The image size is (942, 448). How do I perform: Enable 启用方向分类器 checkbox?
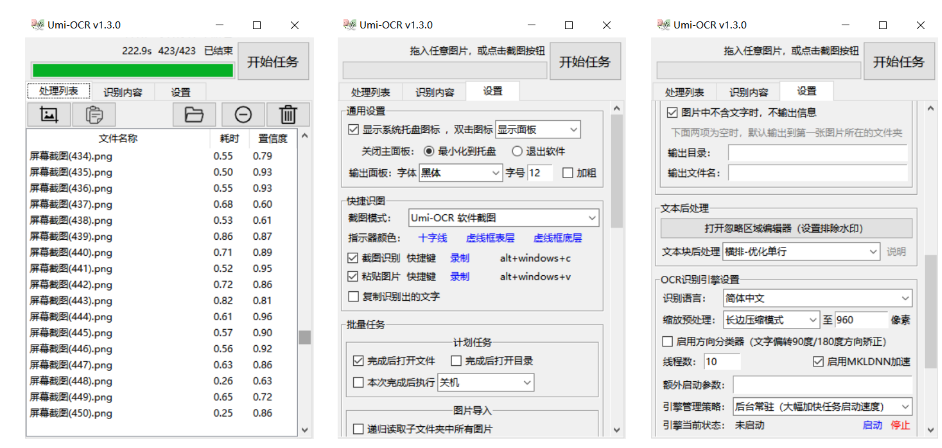667,342
